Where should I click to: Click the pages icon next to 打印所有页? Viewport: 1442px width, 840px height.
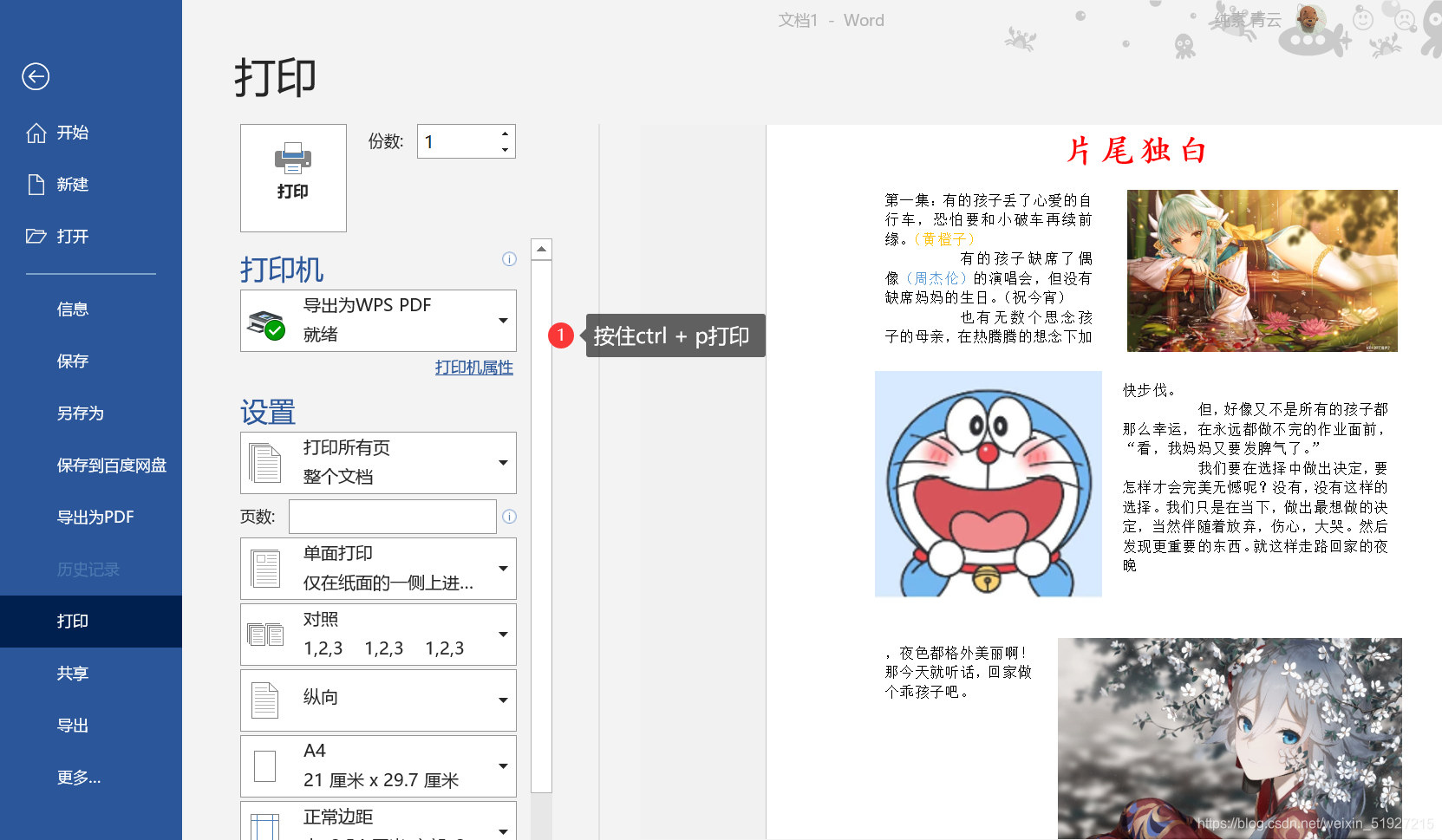(265, 463)
